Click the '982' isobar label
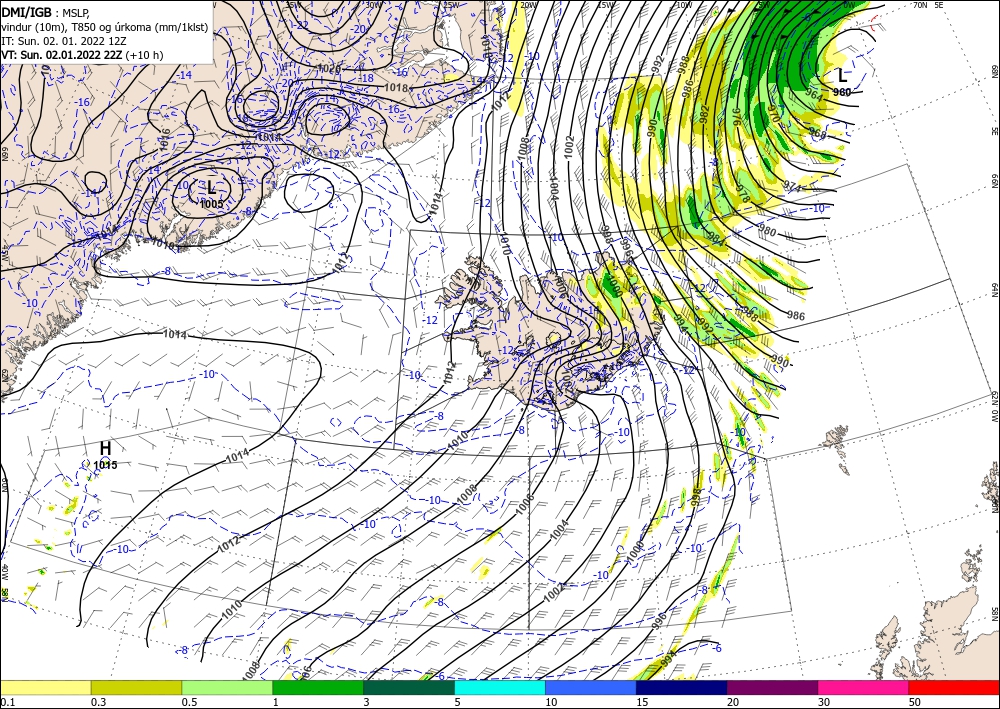The width and height of the screenshot is (1000, 709). tap(704, 113)
